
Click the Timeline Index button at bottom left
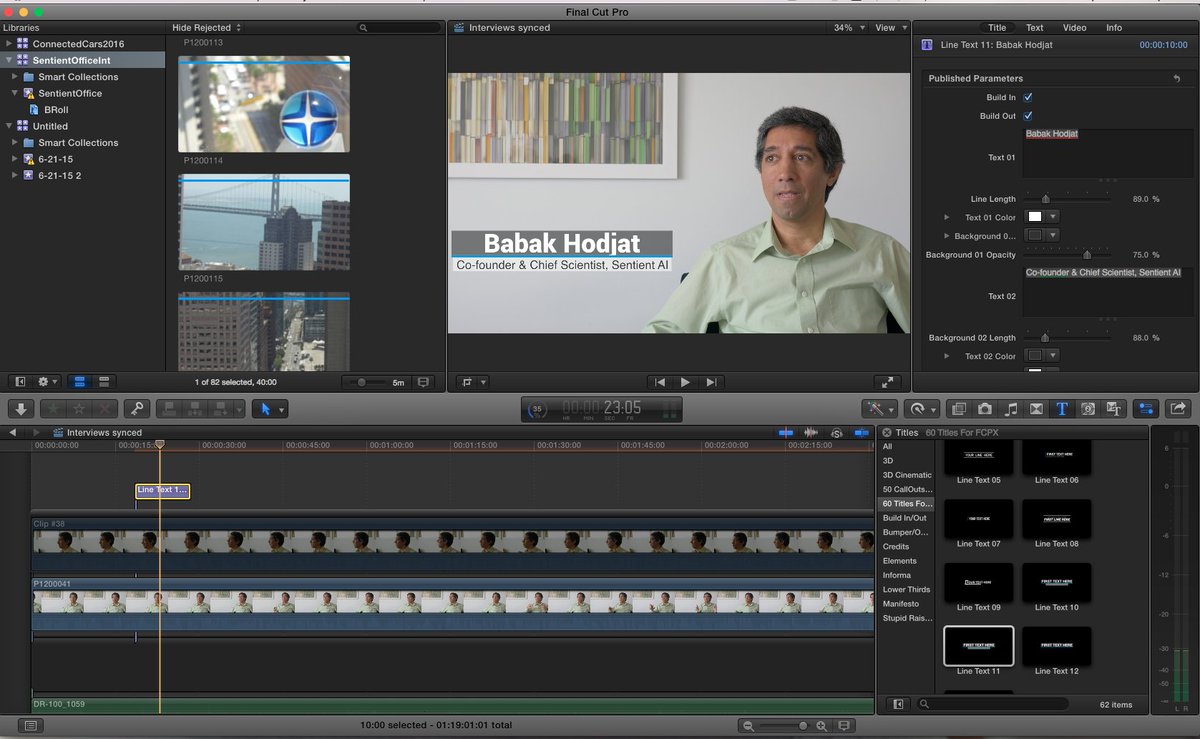pos(30,725)
